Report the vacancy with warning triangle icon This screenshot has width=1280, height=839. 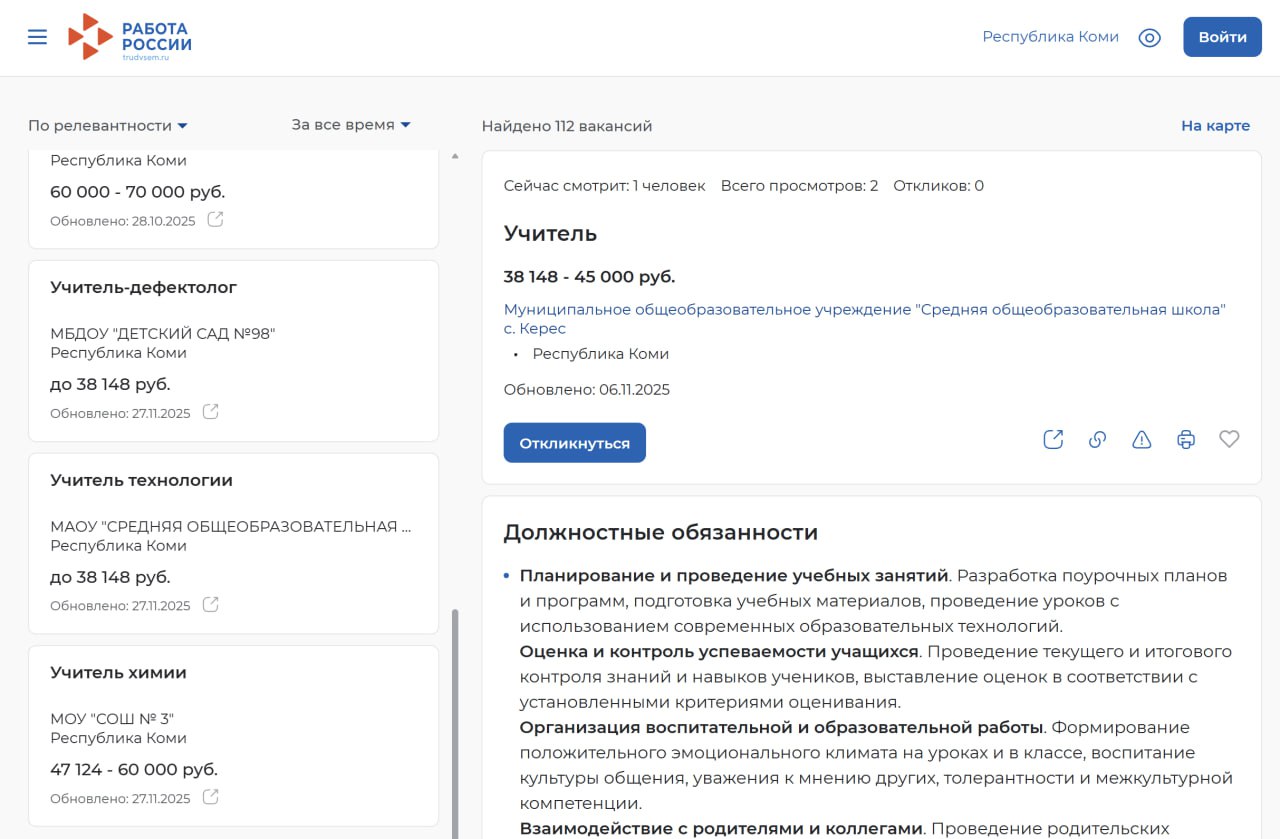coord(1141,440)
